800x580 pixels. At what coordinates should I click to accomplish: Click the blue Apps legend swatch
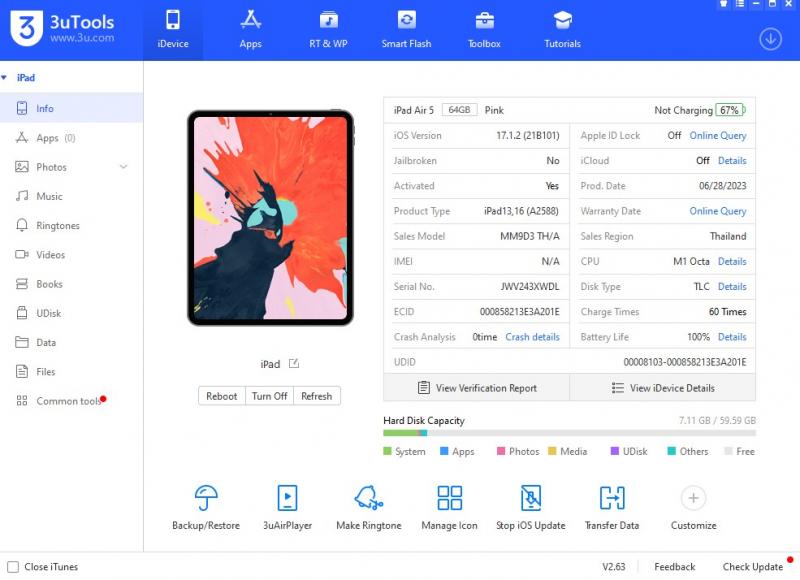click(x=444, y=451)
